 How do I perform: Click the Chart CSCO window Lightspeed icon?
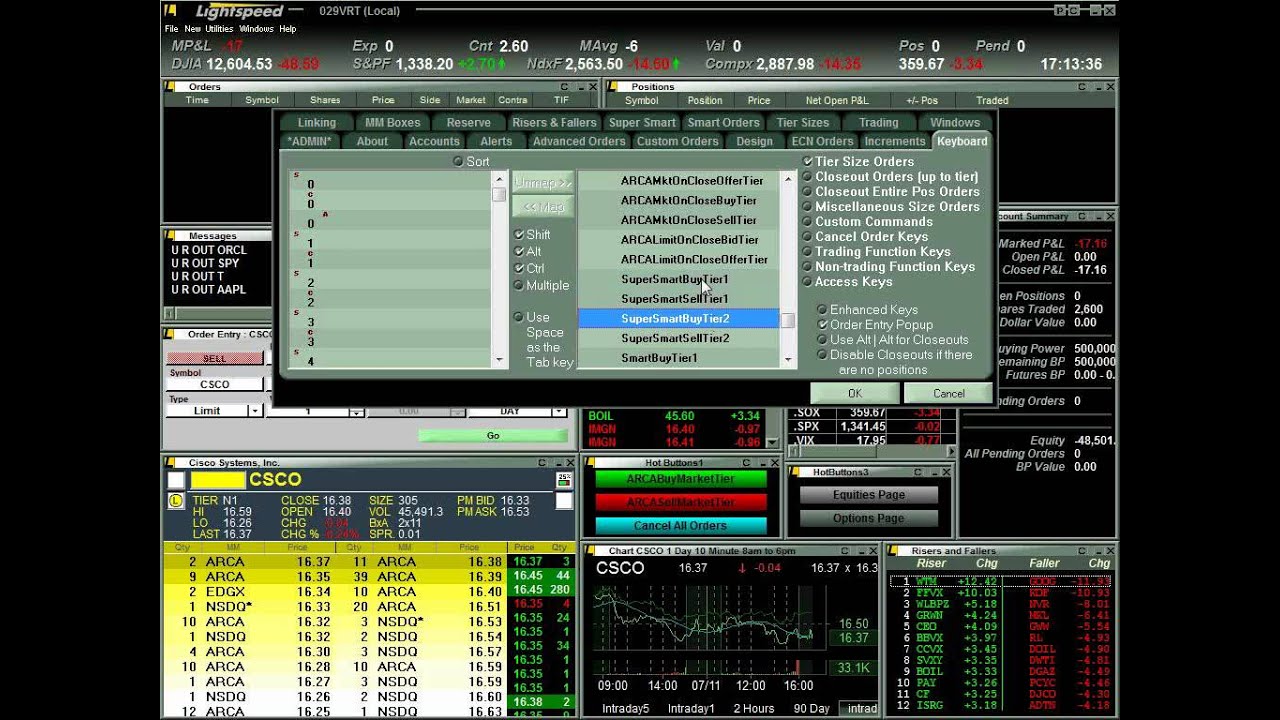[590, 550]
